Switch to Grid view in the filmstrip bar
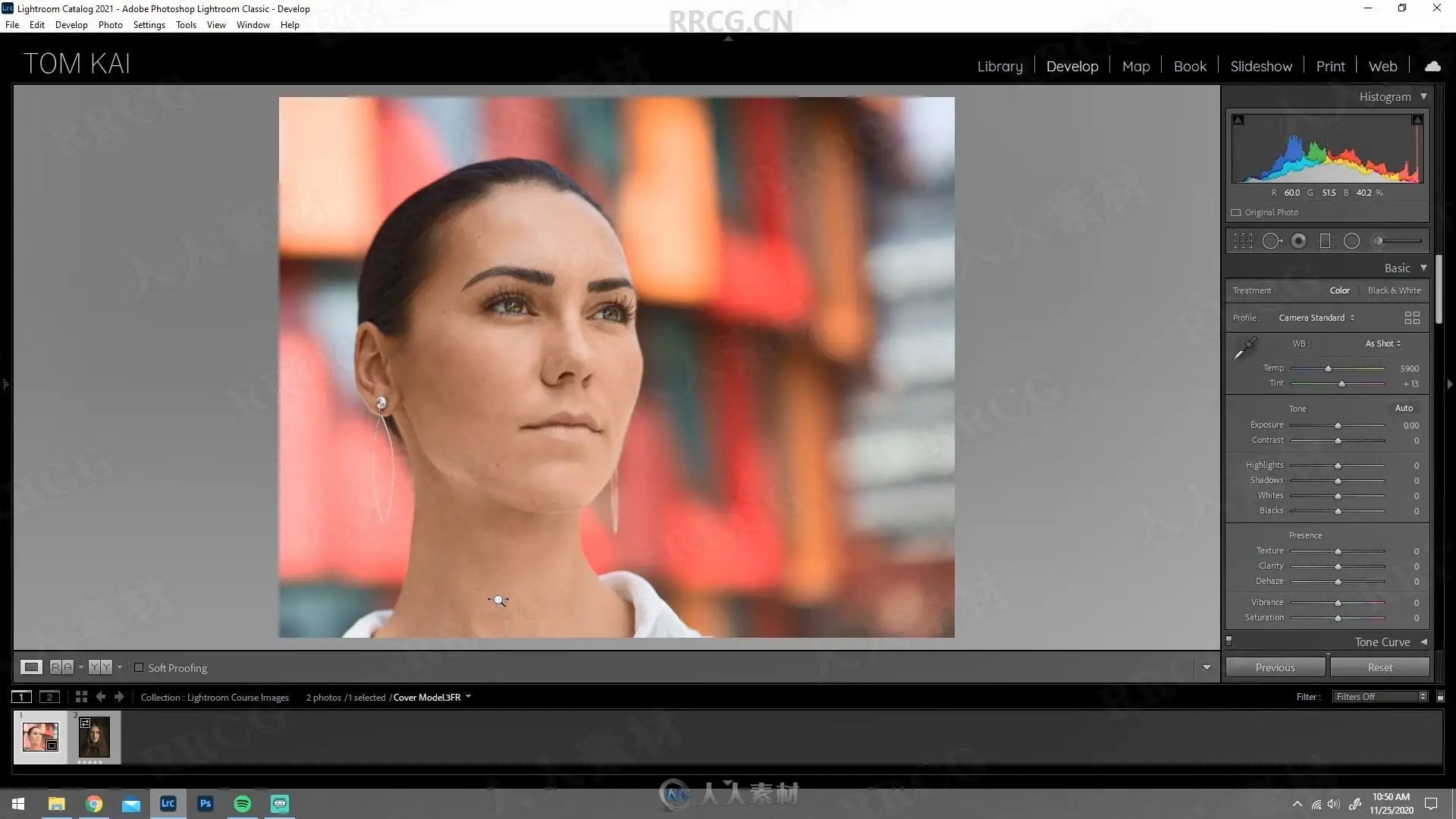Image resolution: width=1456 pixels, height=819 pixels. tap(81, 697)
